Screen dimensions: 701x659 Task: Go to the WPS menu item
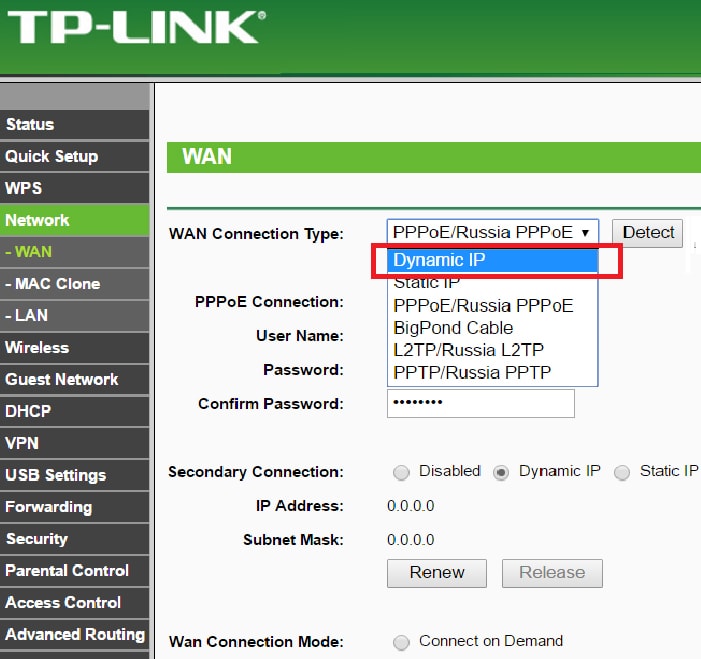click(x=74, y=188)
